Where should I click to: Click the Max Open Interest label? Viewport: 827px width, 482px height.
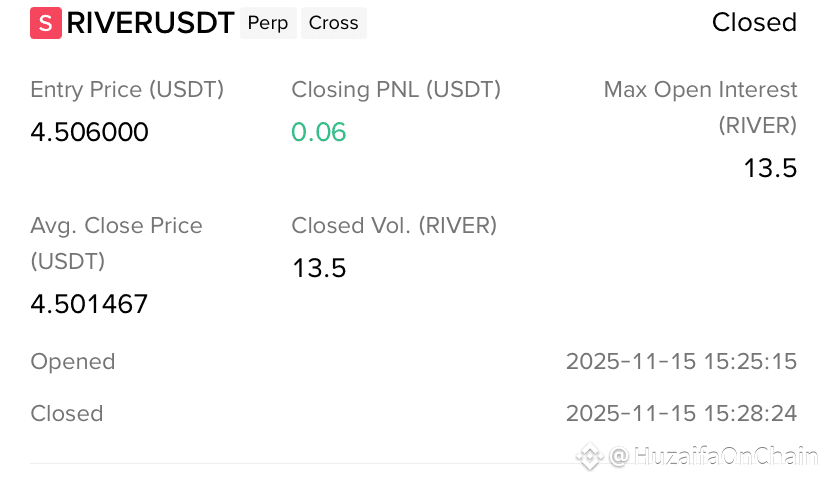pos(700,108)
